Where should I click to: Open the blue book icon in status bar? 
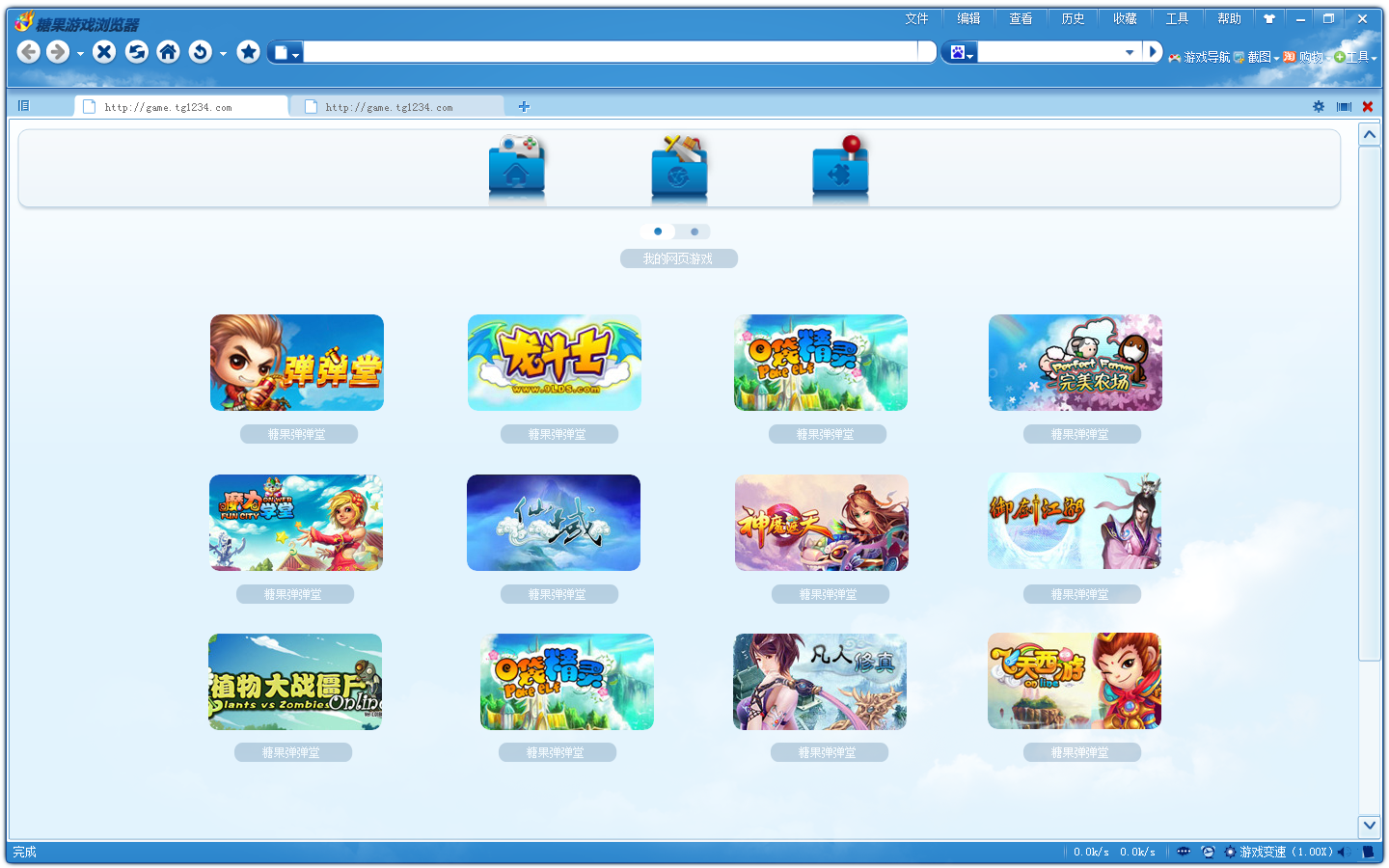[x=1368, y=852]
